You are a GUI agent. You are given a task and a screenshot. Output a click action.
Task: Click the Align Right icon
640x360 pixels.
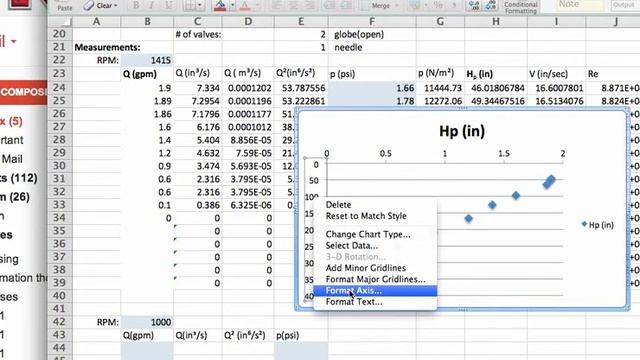coord(309,6)
